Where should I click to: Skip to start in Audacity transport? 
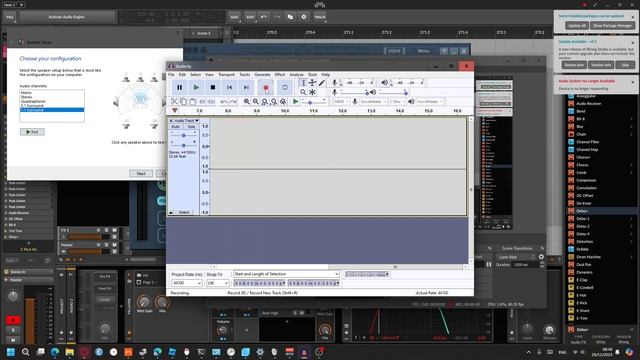tap(229, 87)
